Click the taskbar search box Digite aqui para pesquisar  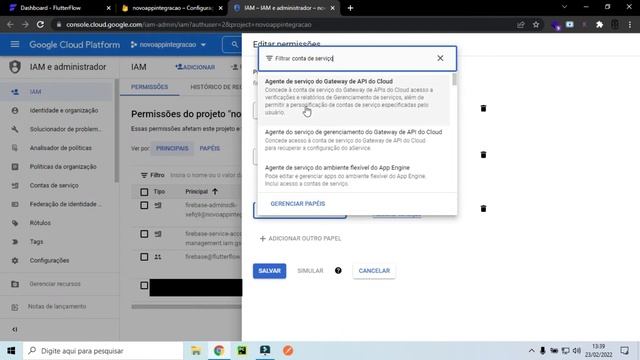tap(103, 351)
